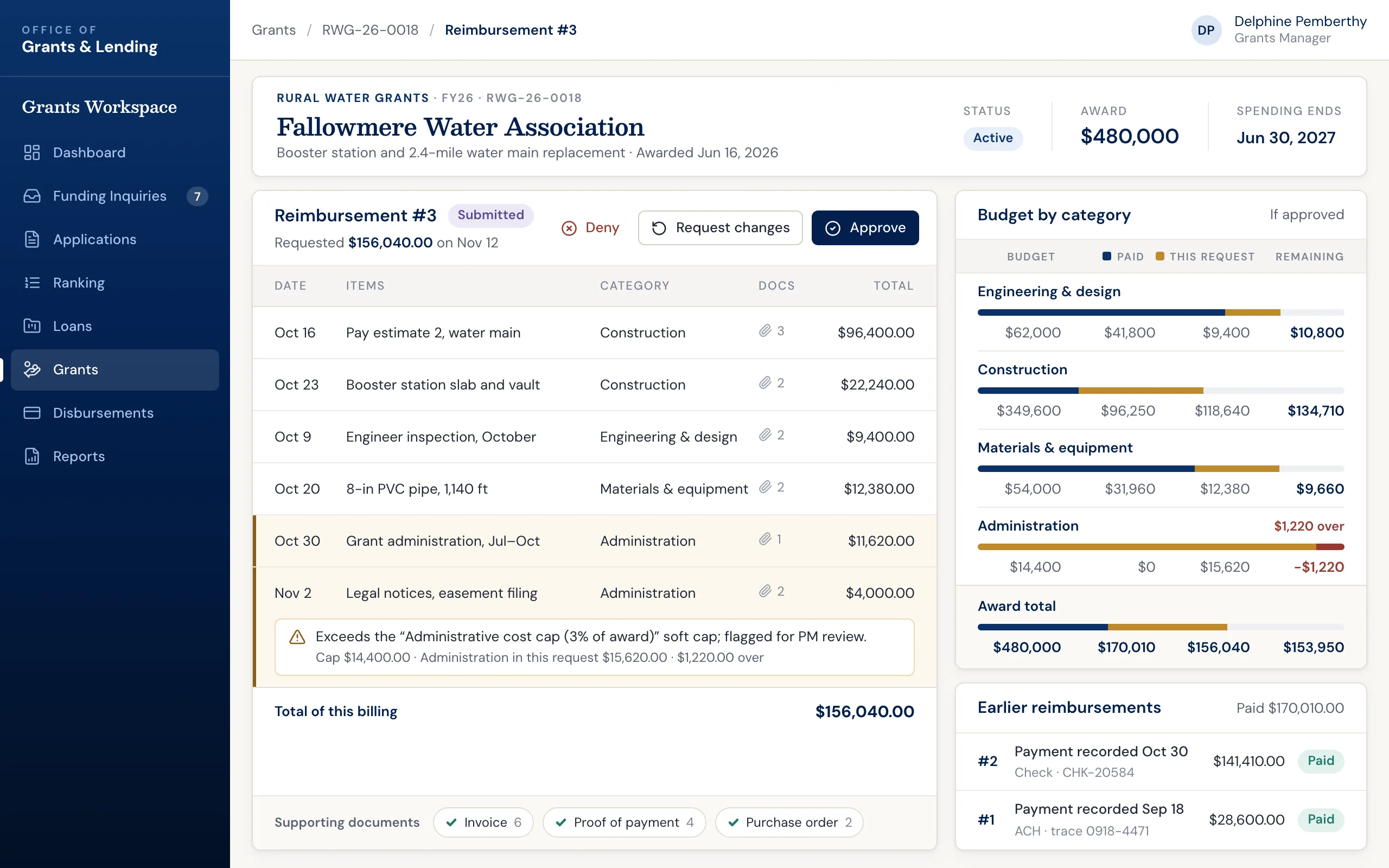Click the Submitted status badge
This screenshot has width=1389, height=868.
point(490,215)
